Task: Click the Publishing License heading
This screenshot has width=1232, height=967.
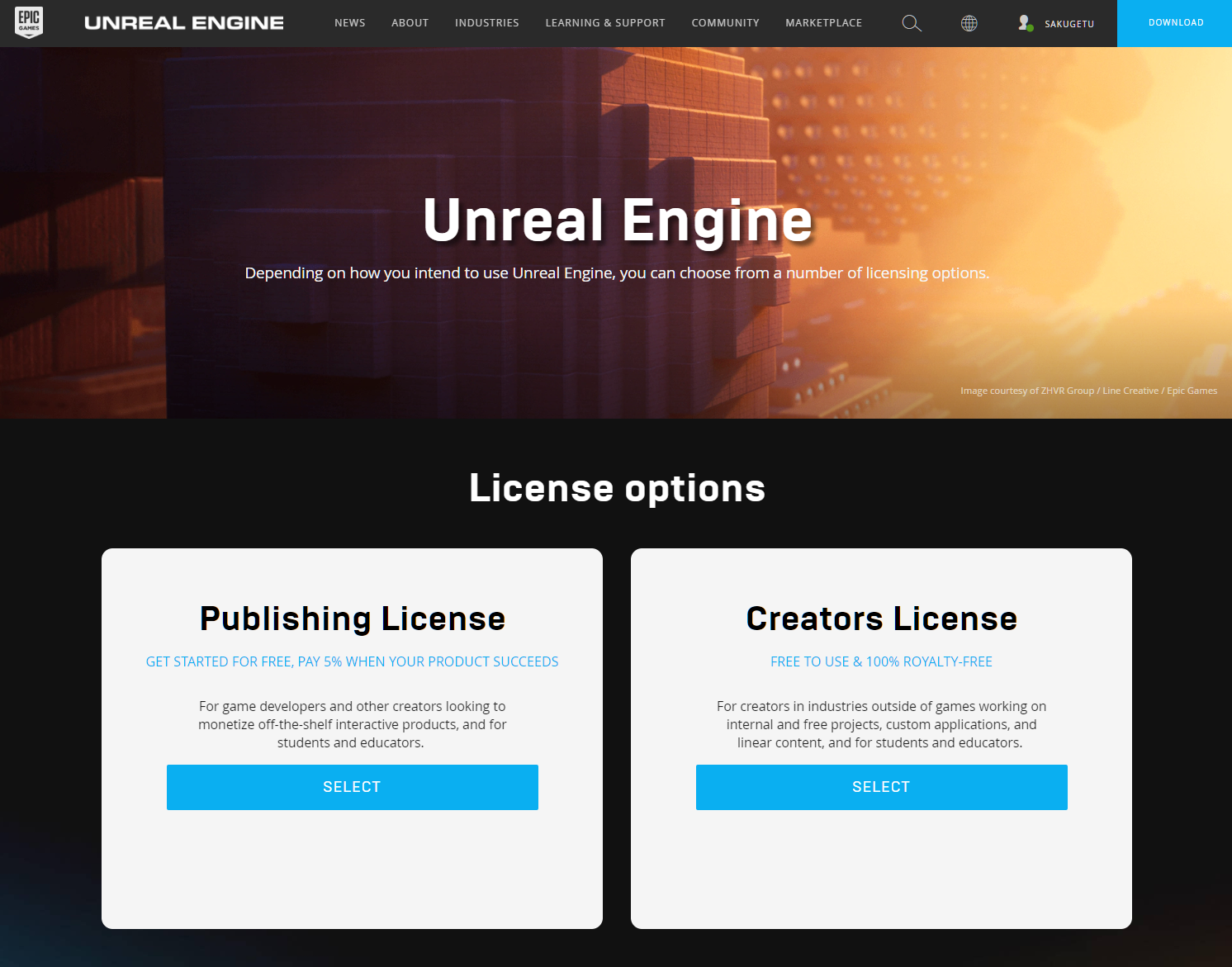Action: coord(353,619)
